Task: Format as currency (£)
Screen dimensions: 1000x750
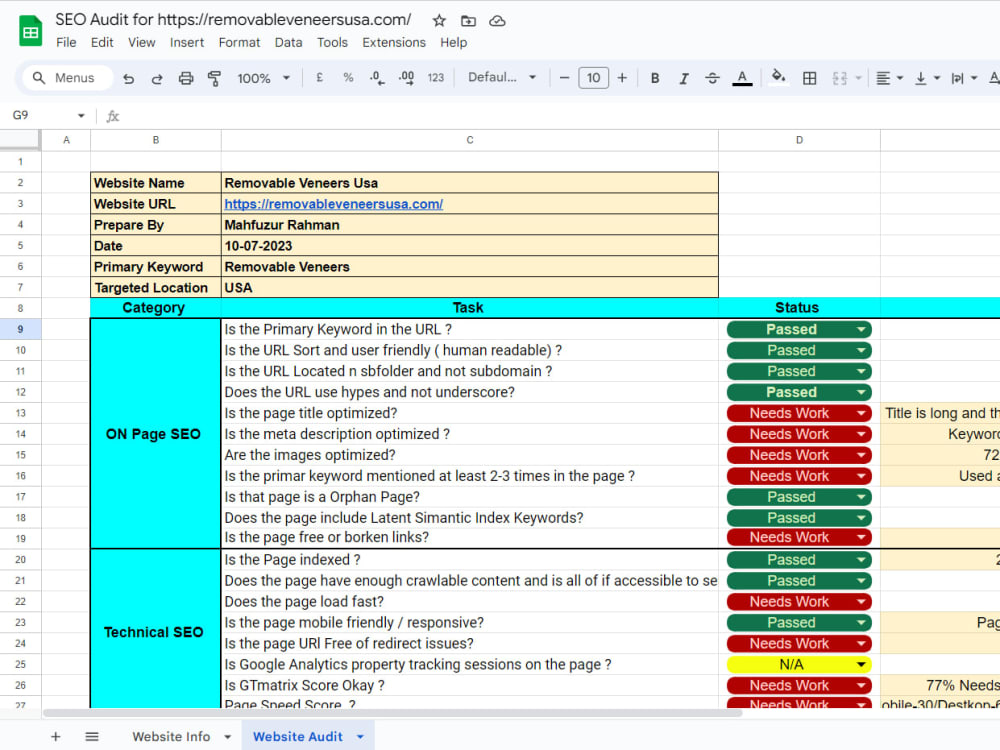Action: [x=320, y=78]
